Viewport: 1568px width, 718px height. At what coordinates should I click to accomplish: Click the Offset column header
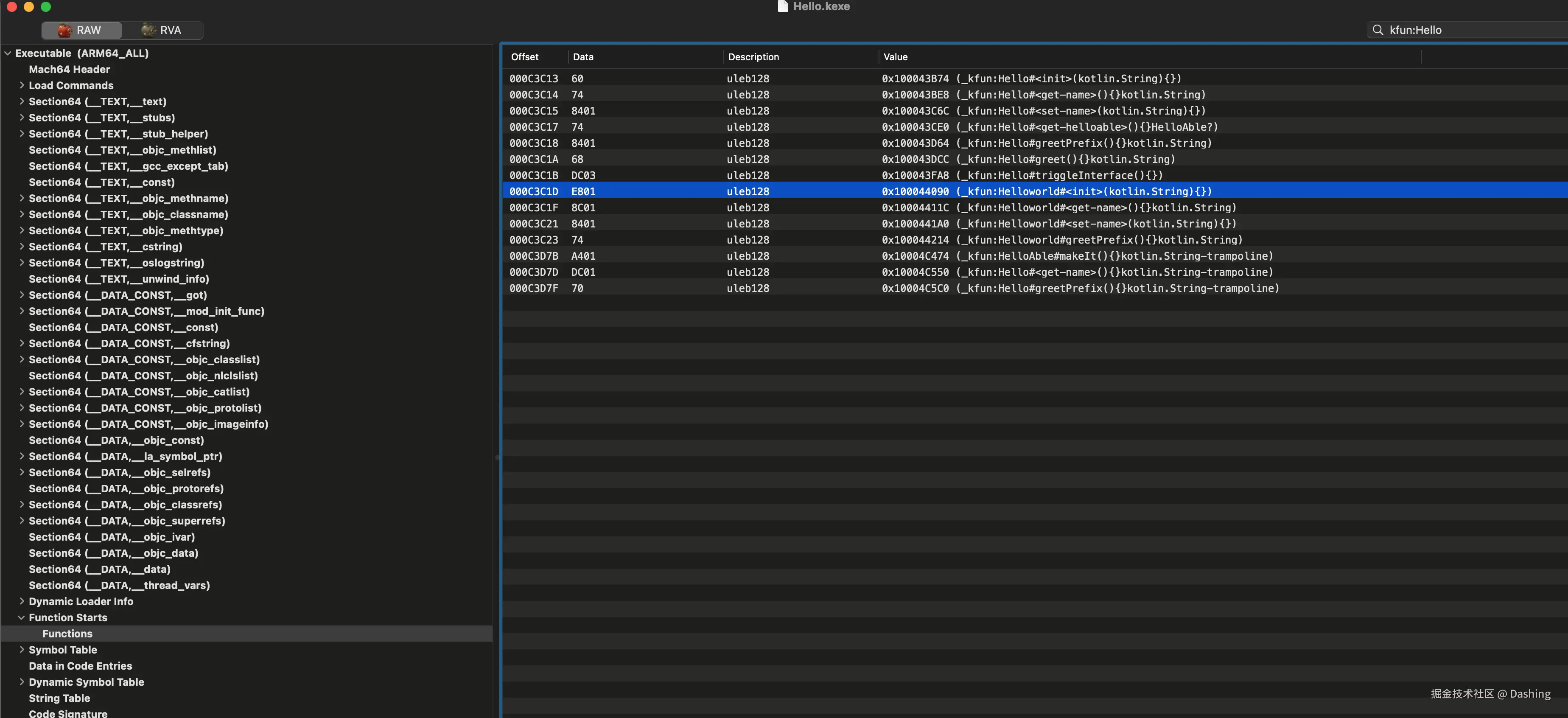click(x=525, y=56)
